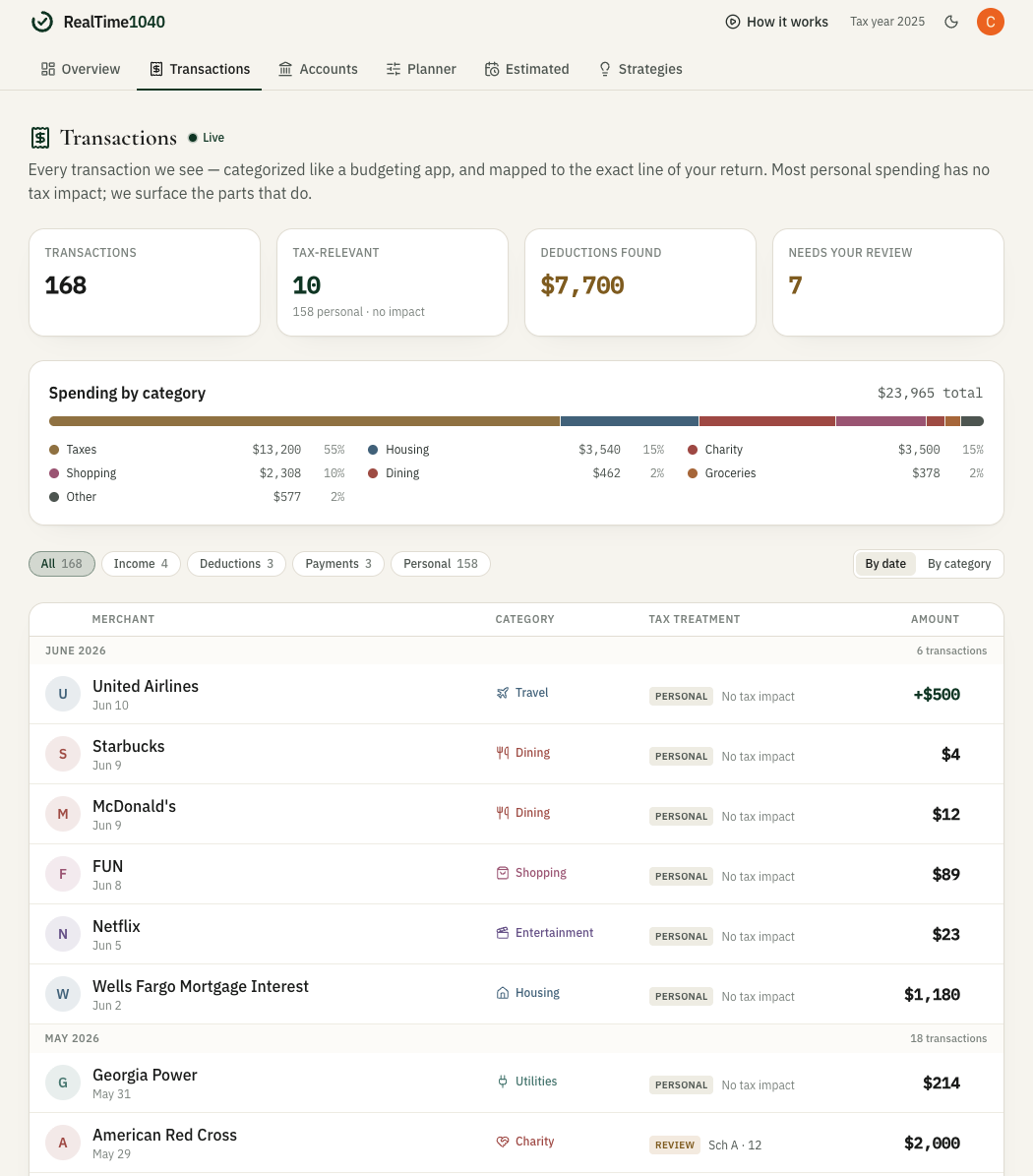Click the Charity red legend swatch
The width and height of the screenshot is (1033, 1176).
coord(693,450)
